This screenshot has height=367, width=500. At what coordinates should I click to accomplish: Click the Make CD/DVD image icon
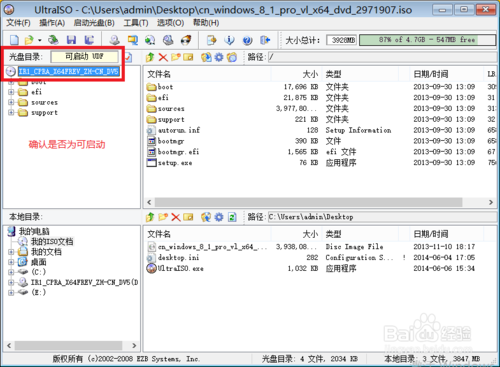[x=115, y=40]
